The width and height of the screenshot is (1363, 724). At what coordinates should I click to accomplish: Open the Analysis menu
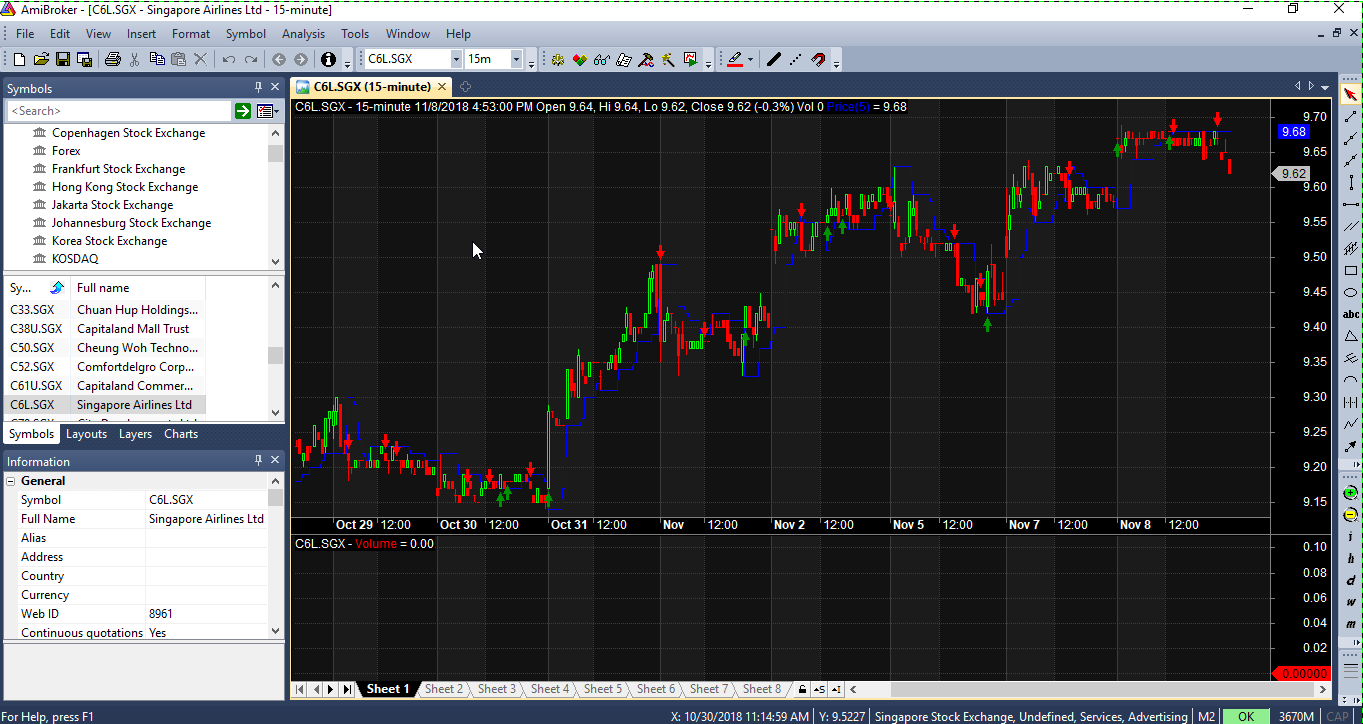tap(303, 34)
